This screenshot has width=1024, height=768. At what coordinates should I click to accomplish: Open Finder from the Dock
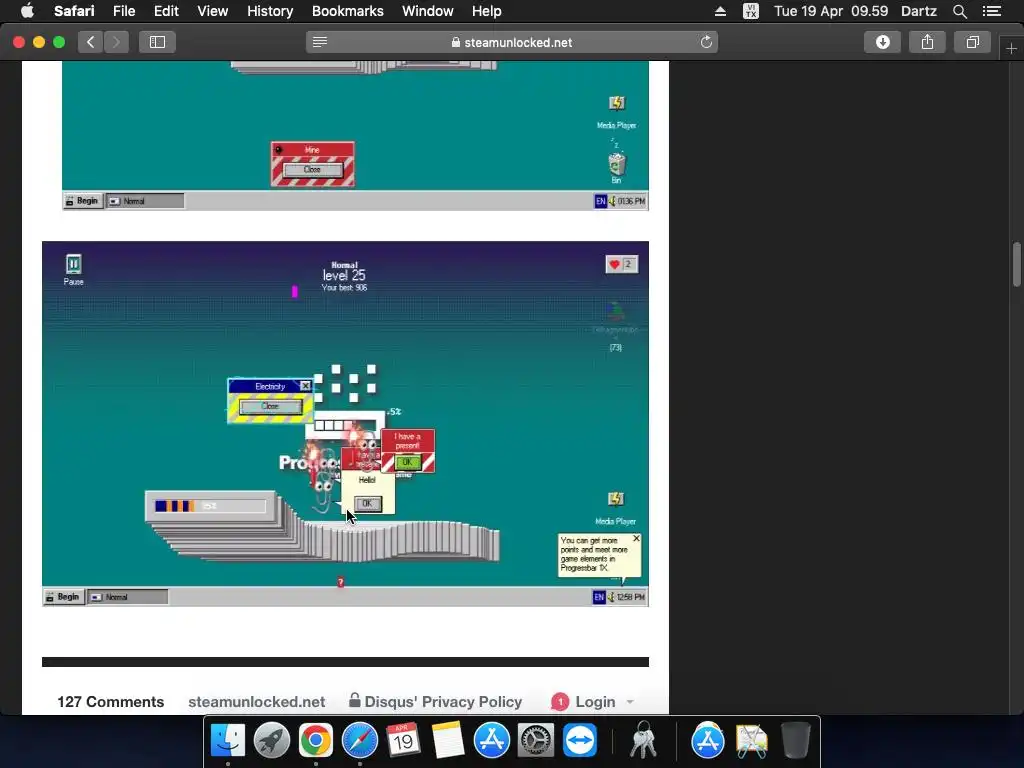(228, 741)
